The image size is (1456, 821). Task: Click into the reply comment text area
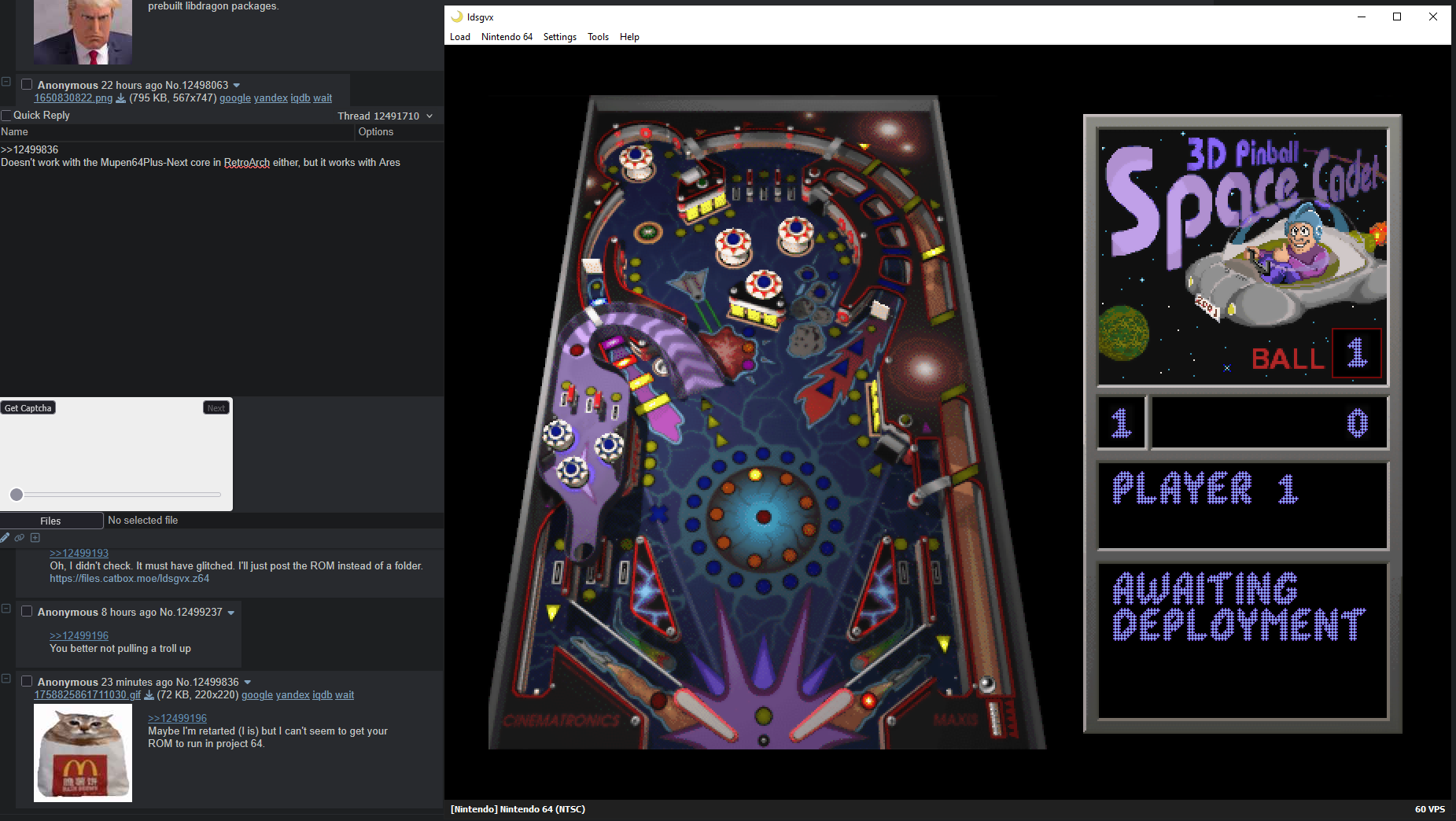coord(222,269)
